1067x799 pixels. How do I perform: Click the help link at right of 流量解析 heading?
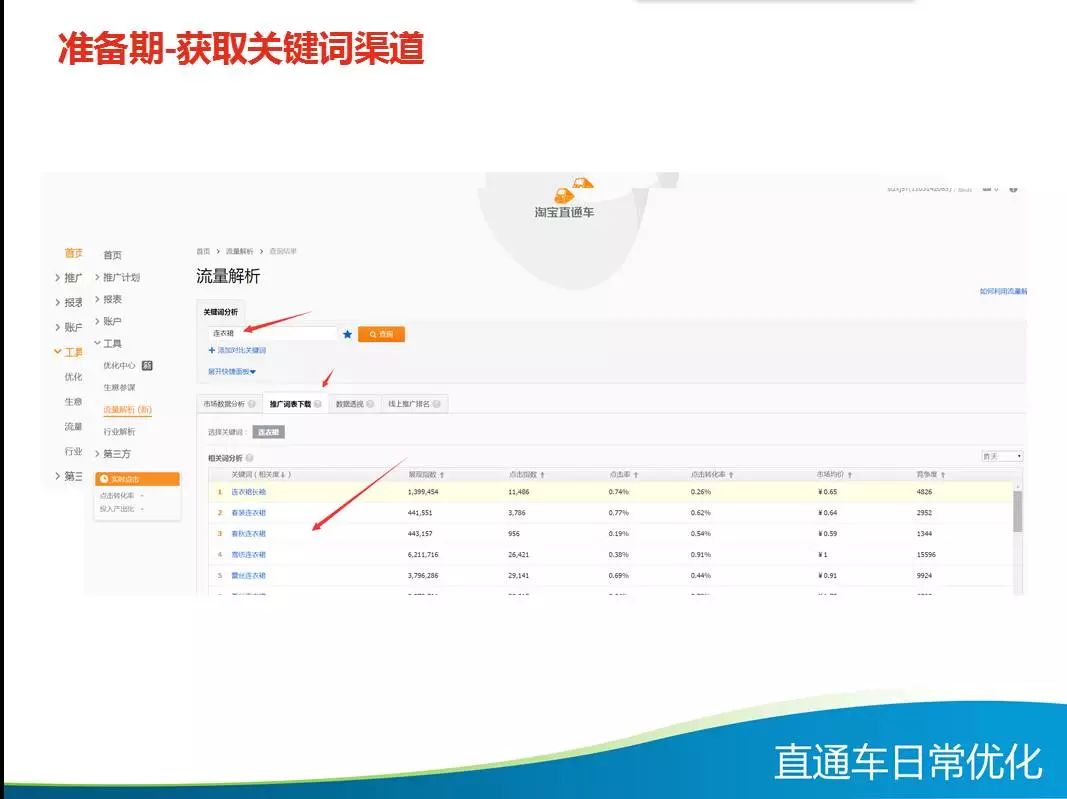[1003, 291]
